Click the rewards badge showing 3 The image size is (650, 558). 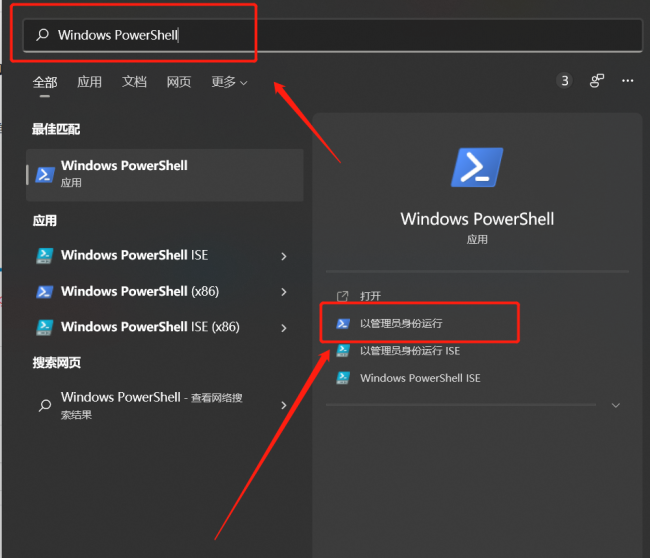[565, 80]
